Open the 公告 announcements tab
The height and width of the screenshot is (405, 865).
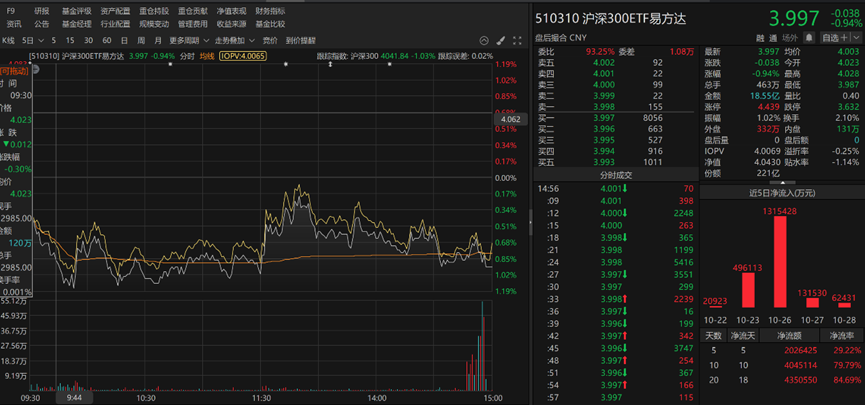click(x=41, y=24)
